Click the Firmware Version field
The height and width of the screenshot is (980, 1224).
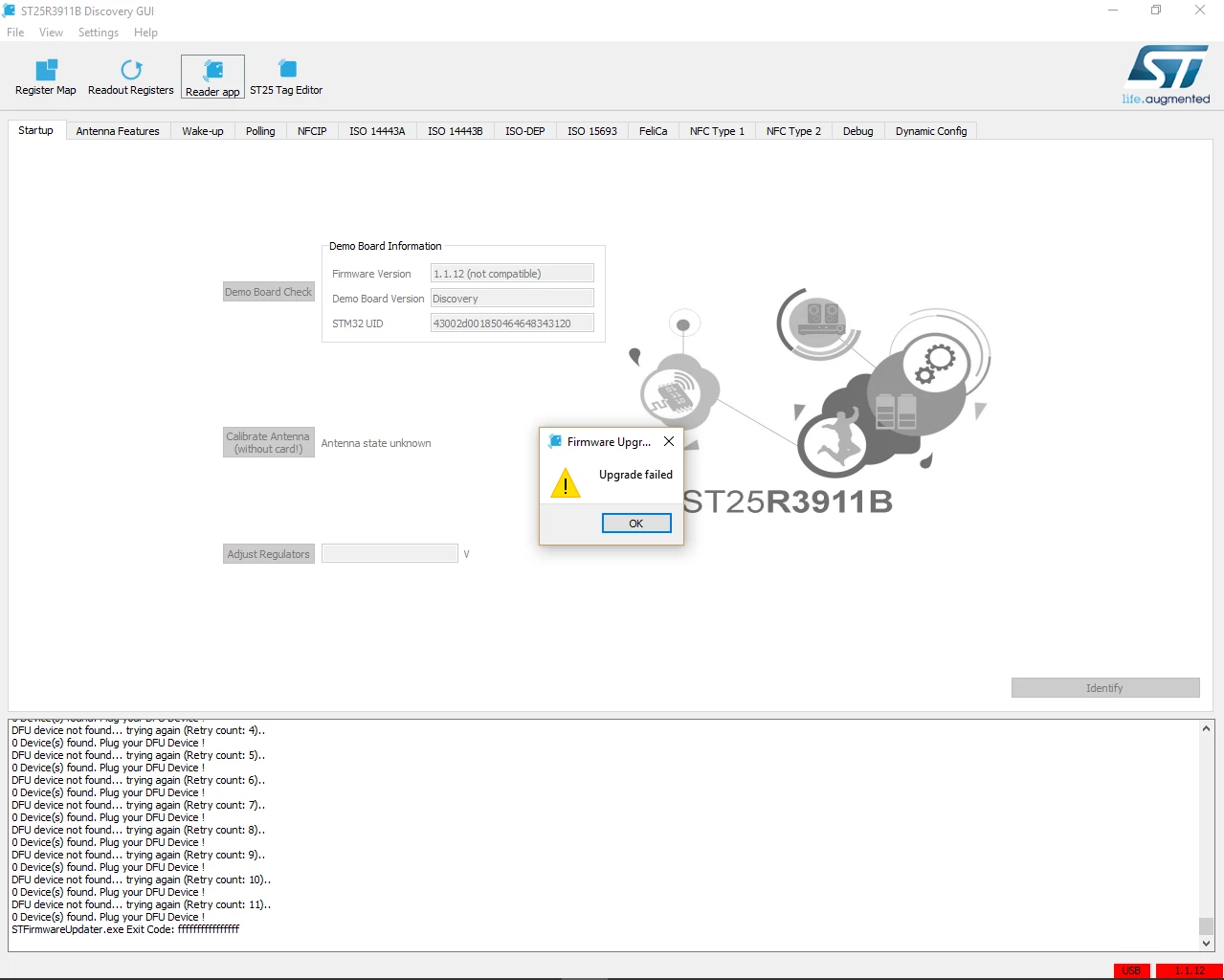(512, 274)
